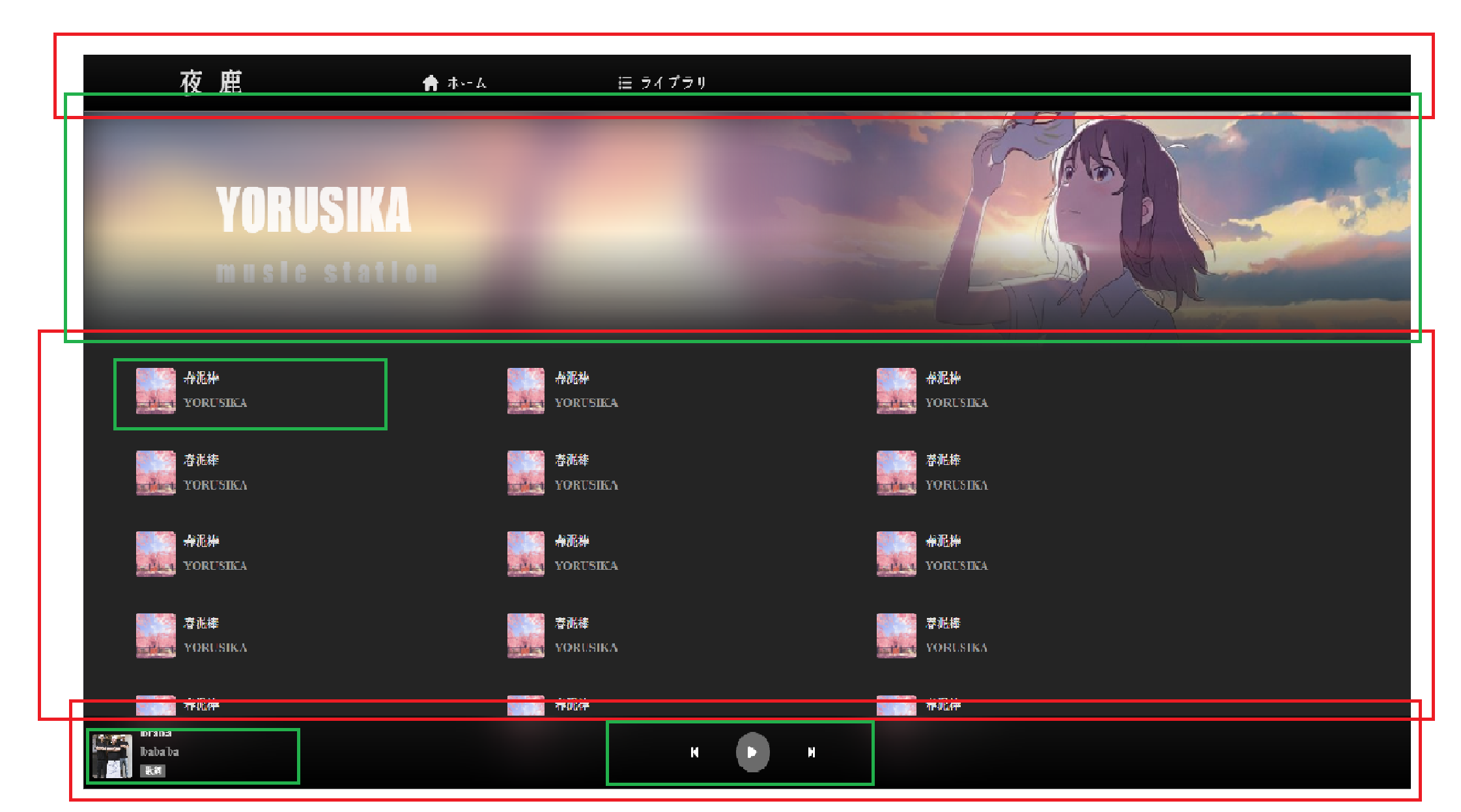Open lyrics via the 歌詞 button
The image size is (1461, 812).
point(153,771)
